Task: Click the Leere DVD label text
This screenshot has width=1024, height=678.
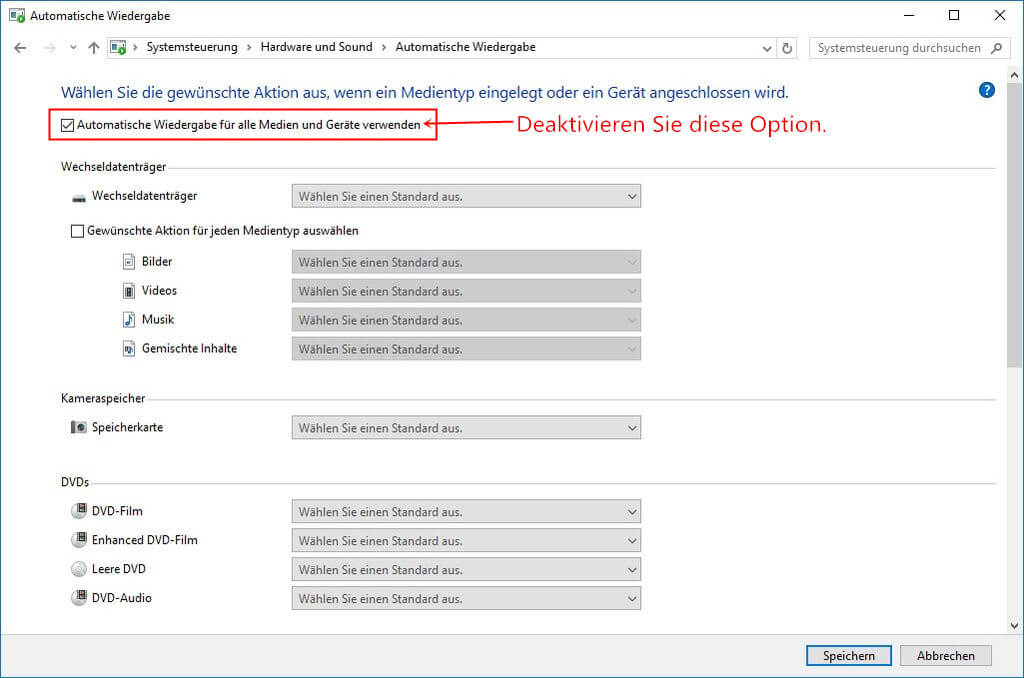Action: [119, 569]
